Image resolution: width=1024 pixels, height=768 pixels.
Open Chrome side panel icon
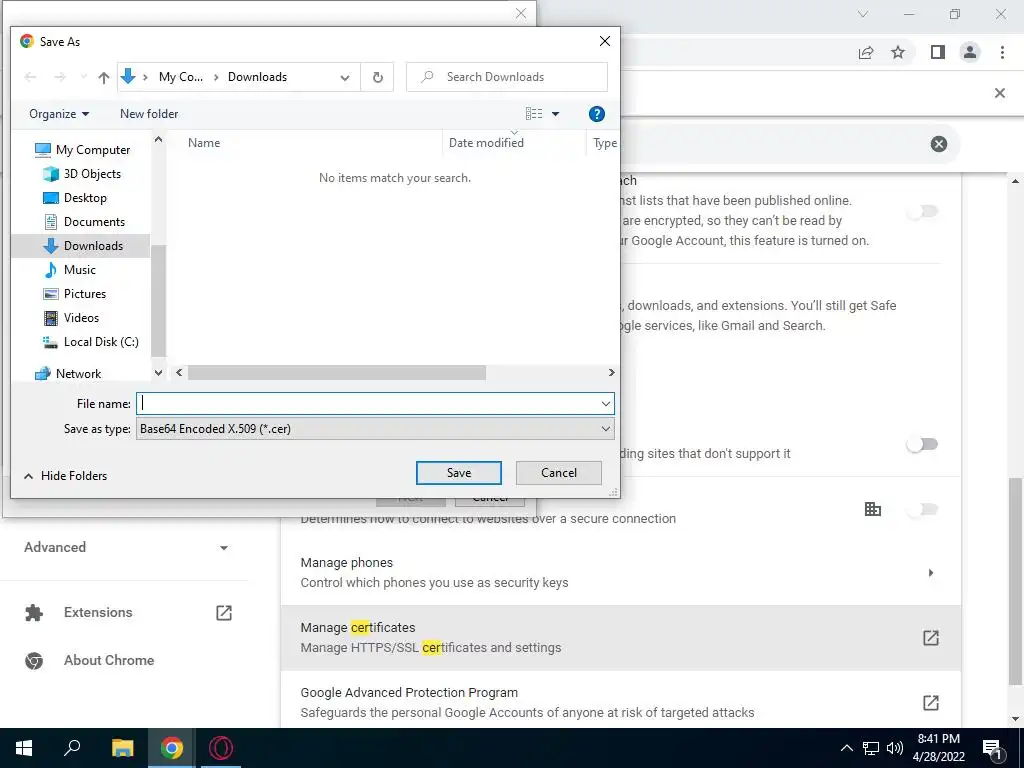pyautogui.click(x=937, y=52)
